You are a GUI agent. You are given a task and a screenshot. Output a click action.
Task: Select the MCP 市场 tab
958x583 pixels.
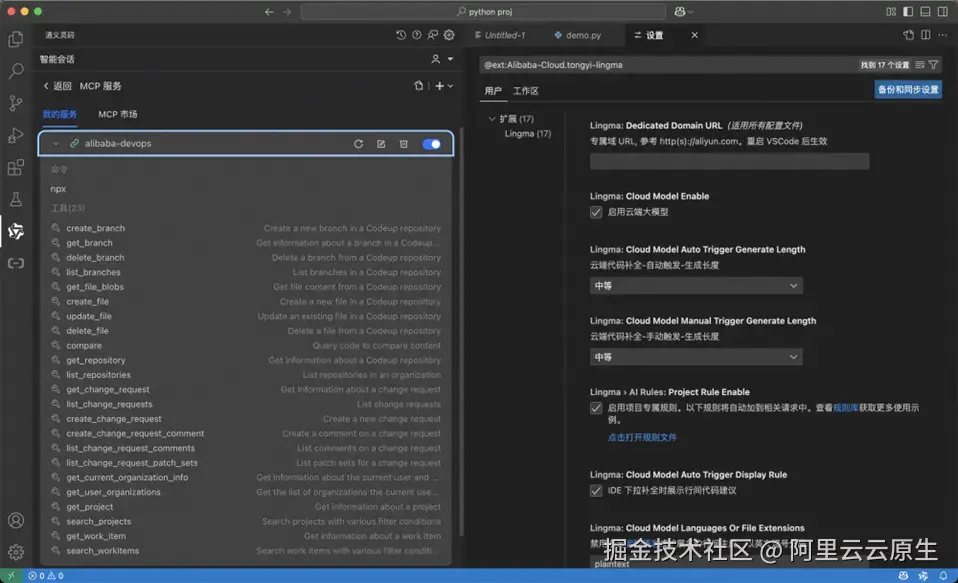tap(118, 114)
